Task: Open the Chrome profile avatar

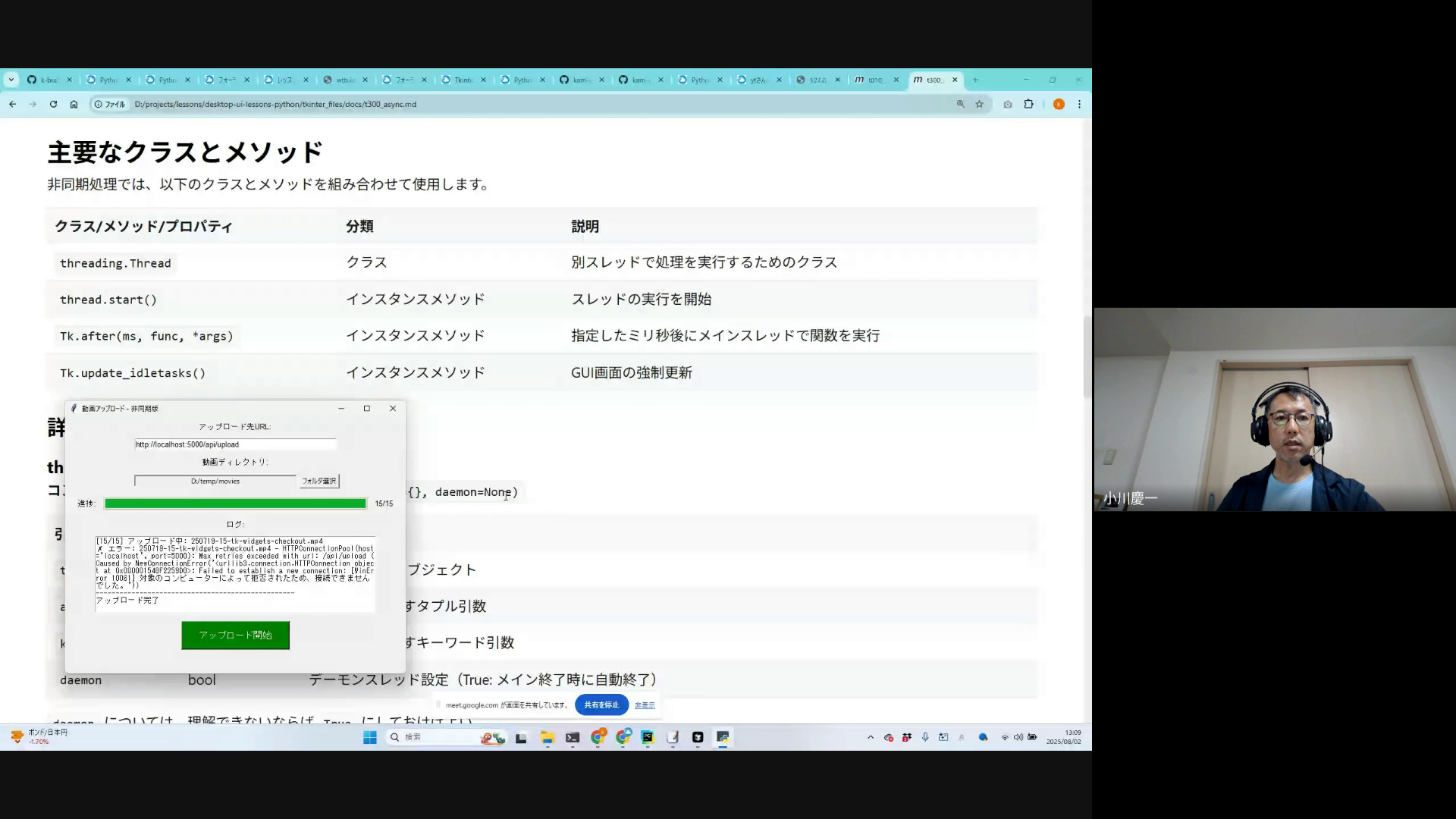Action: coord(1059,105)
